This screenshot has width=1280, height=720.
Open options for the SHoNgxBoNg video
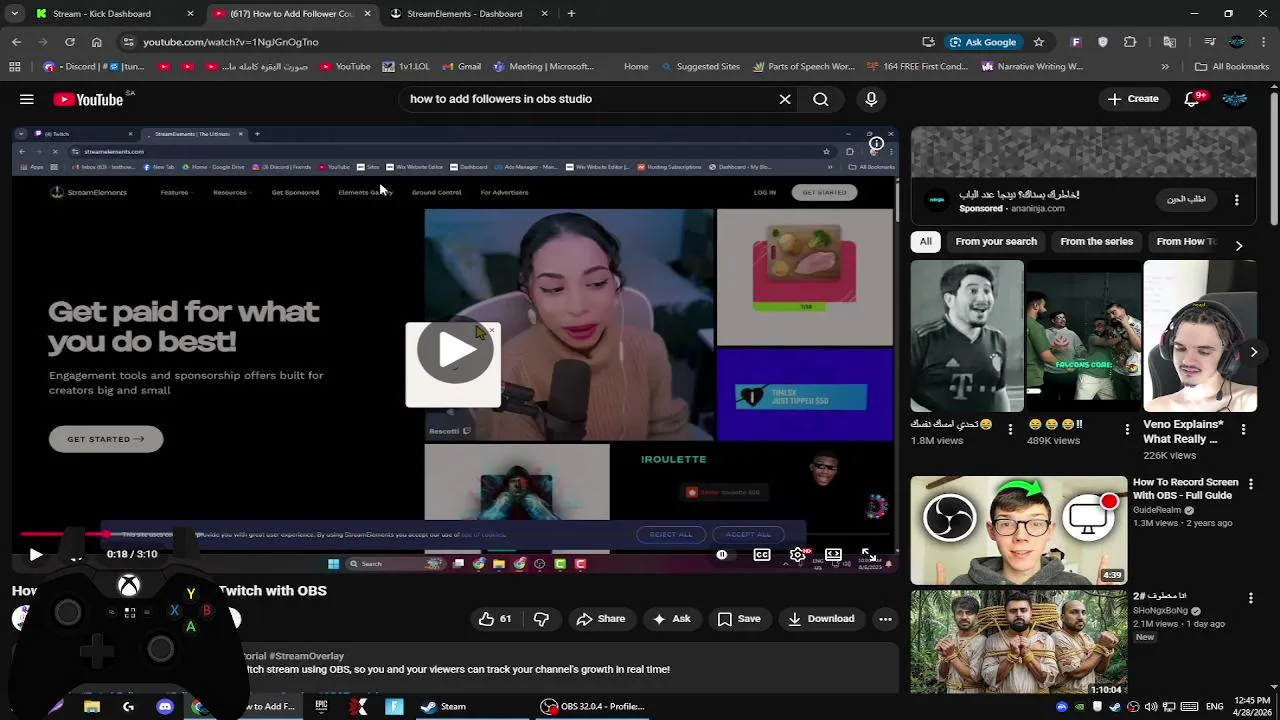pyautogui.click(x=1250, y=598)
